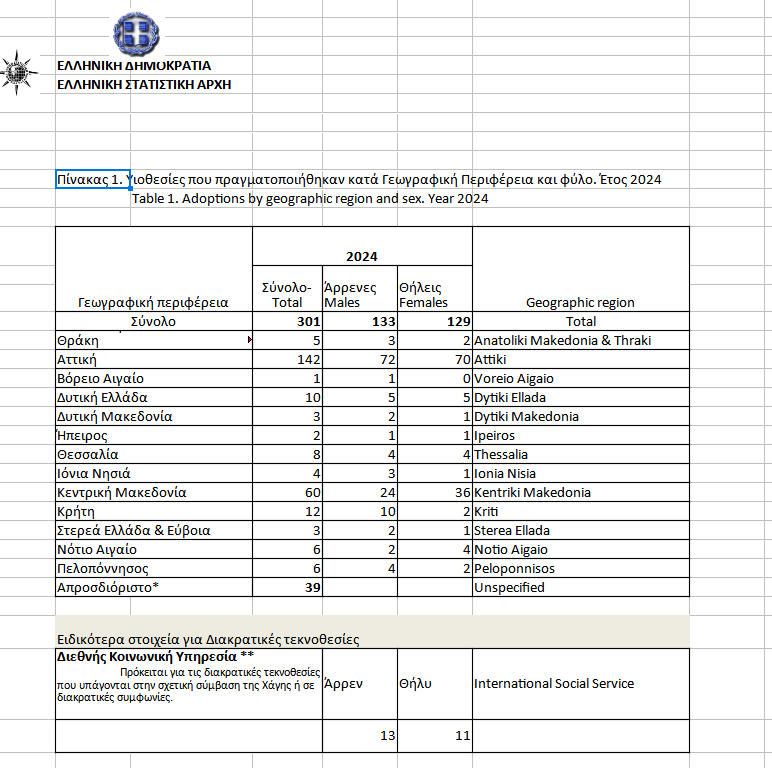772x768 pixels.
Task: Select the 'Θεσσαλία' cell
Action: [154, 454]
